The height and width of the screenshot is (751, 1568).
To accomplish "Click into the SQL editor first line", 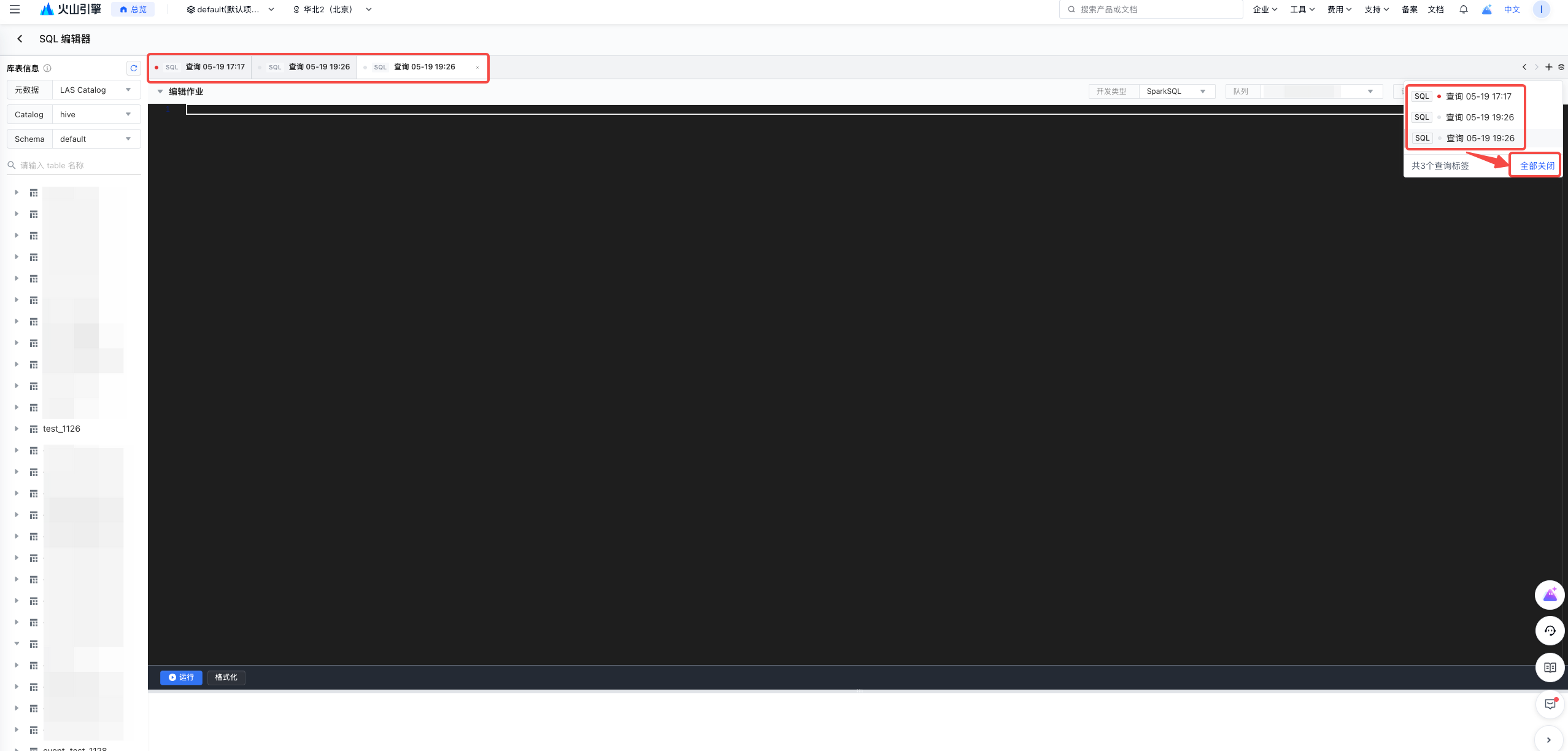I will click(x=795, y=110).
